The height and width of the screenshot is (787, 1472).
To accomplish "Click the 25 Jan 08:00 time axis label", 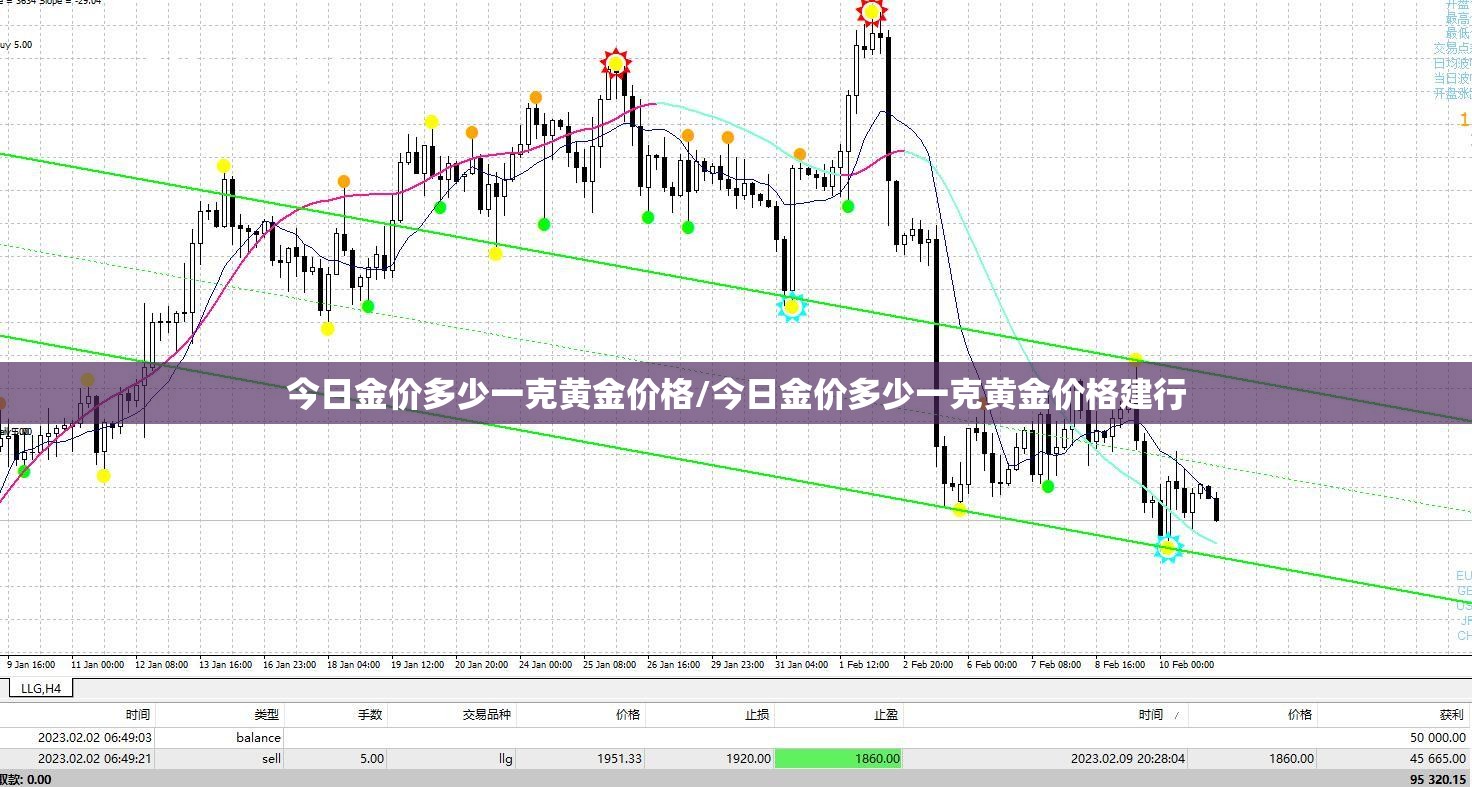I will click(x=609, y=664).
